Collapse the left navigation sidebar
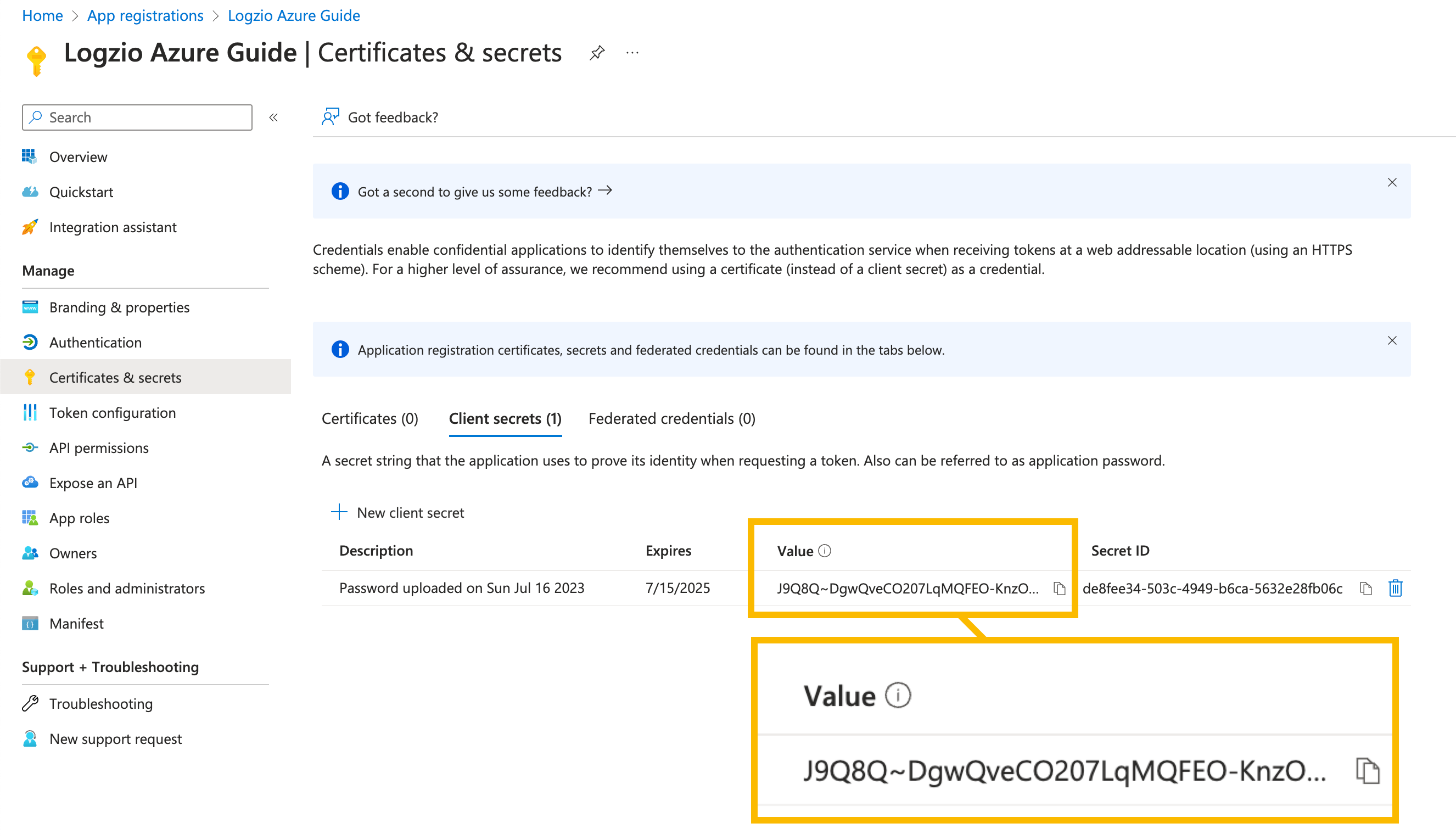1456x840 pixels. (273, 117)
